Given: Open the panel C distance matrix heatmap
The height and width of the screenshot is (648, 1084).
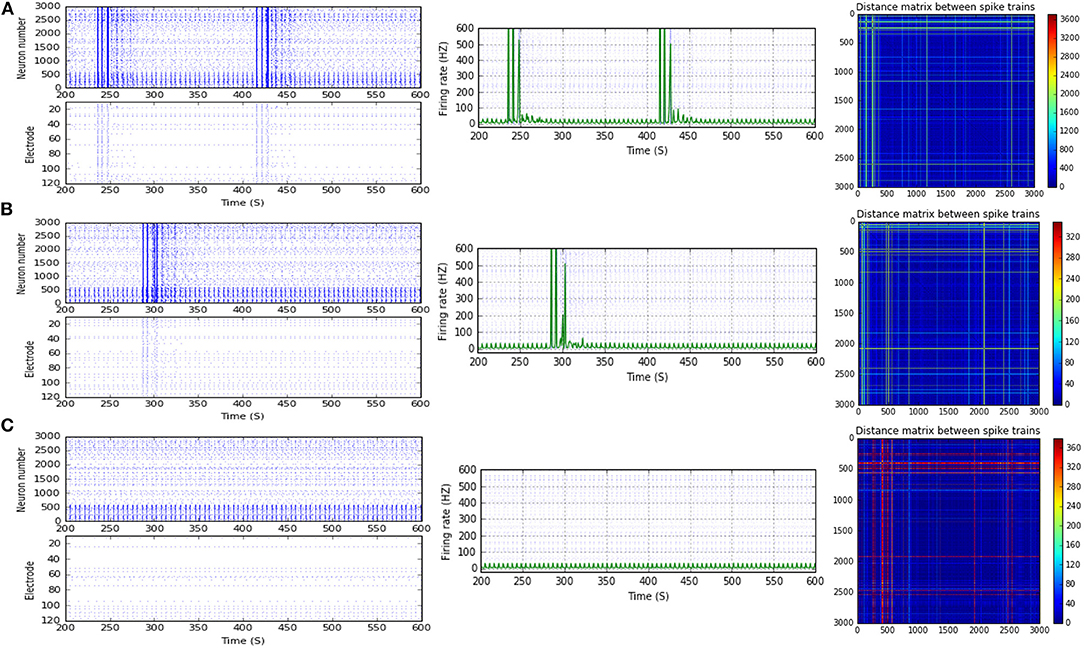Looking at the screenshot, I should (948, 530).
